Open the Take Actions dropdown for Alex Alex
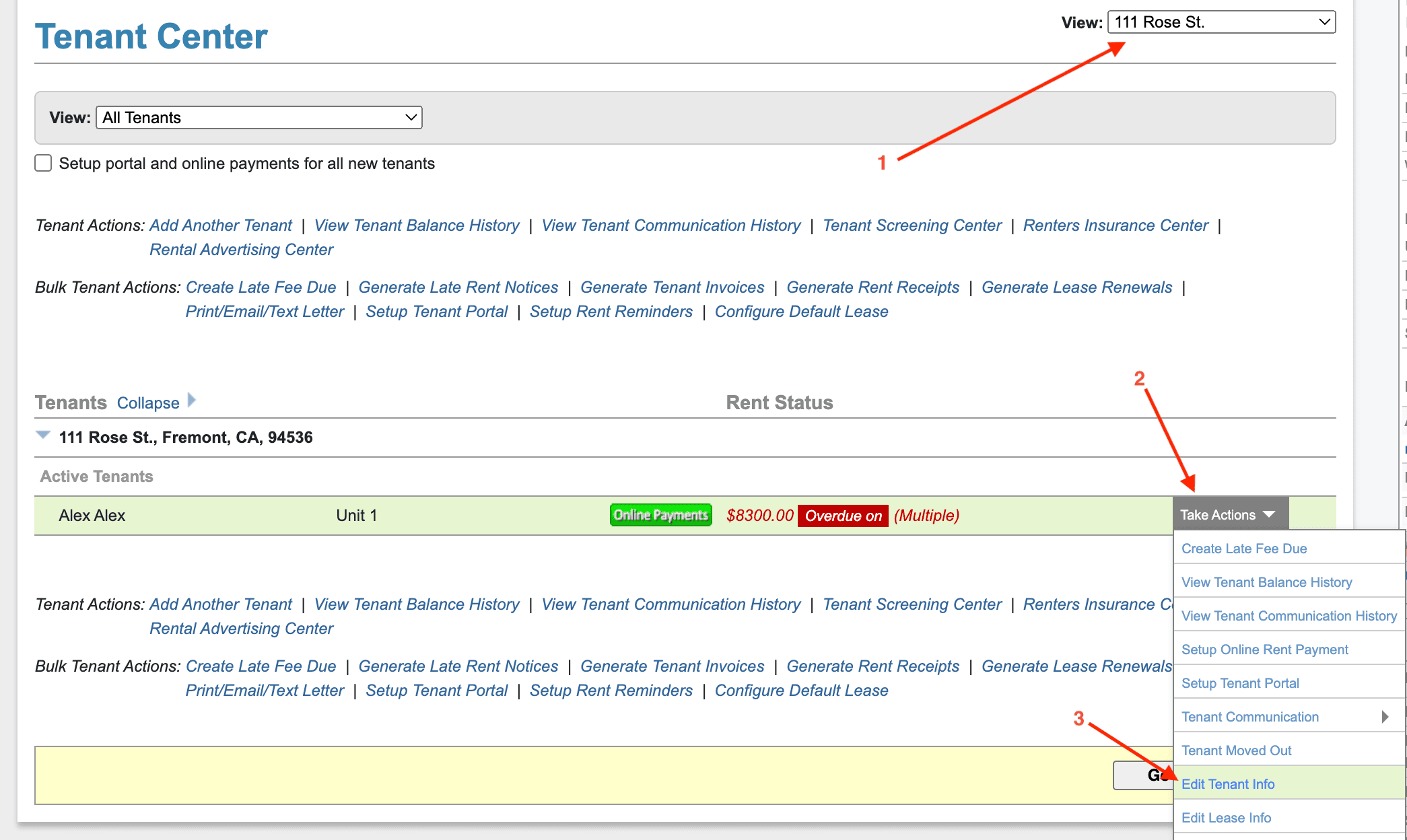The height and width of the screenshot is (840, 1407). coord(1229,514)
